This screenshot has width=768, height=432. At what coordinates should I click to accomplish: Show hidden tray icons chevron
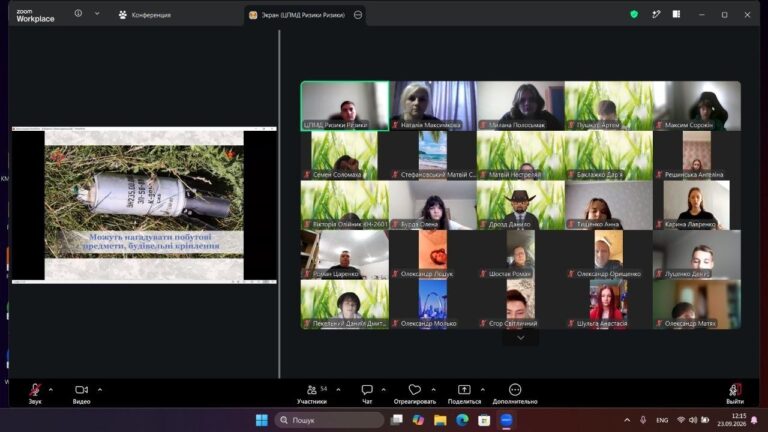[x=627, y=420]
